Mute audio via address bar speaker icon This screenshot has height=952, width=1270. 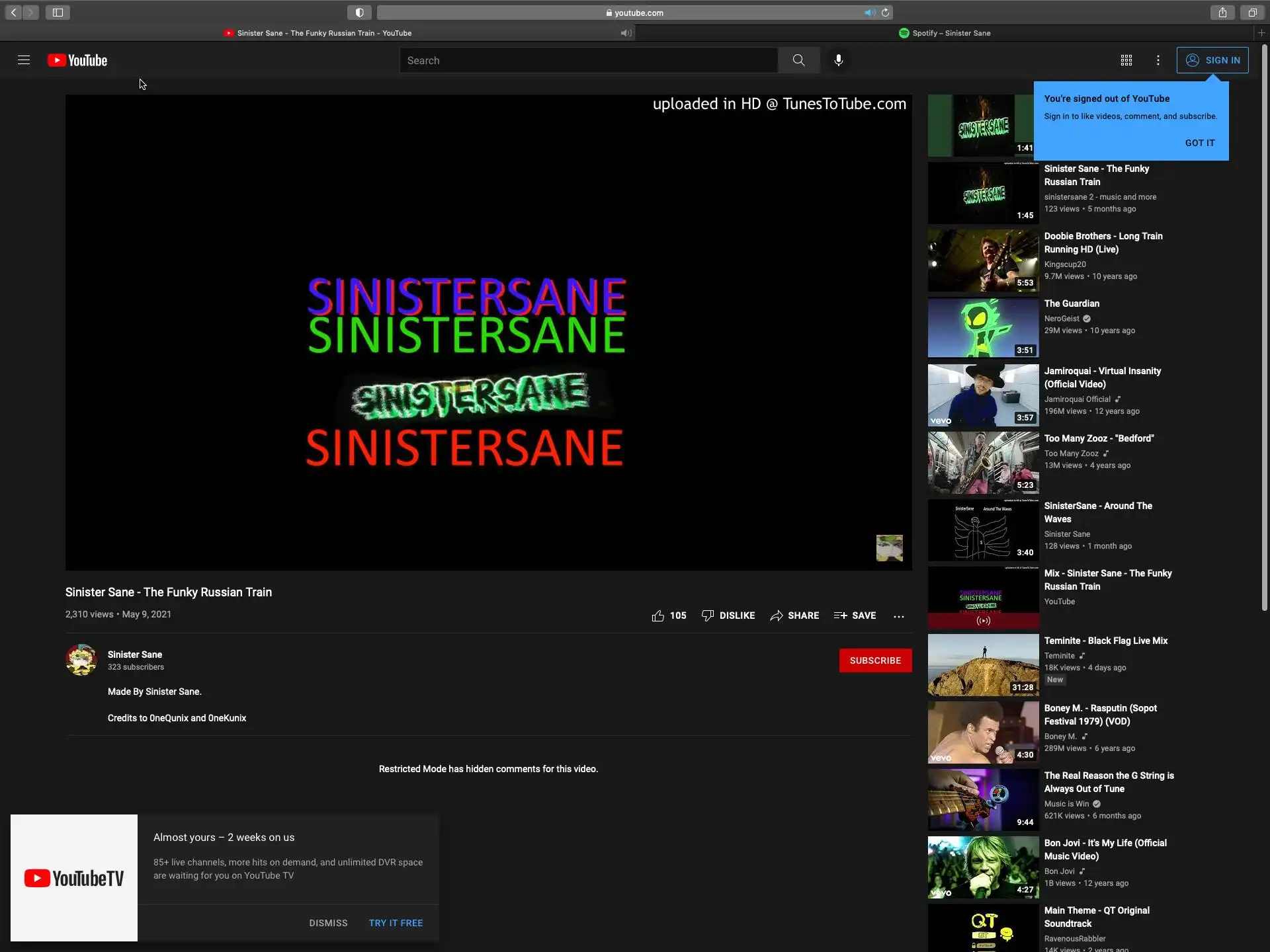pyautogui.click(x=868, y=13)
